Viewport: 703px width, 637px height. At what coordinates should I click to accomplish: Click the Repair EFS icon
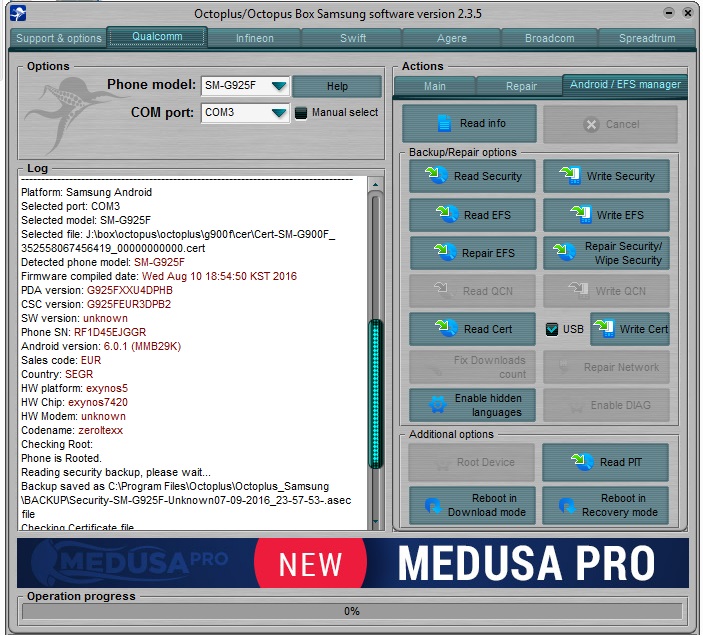[445, 252]
